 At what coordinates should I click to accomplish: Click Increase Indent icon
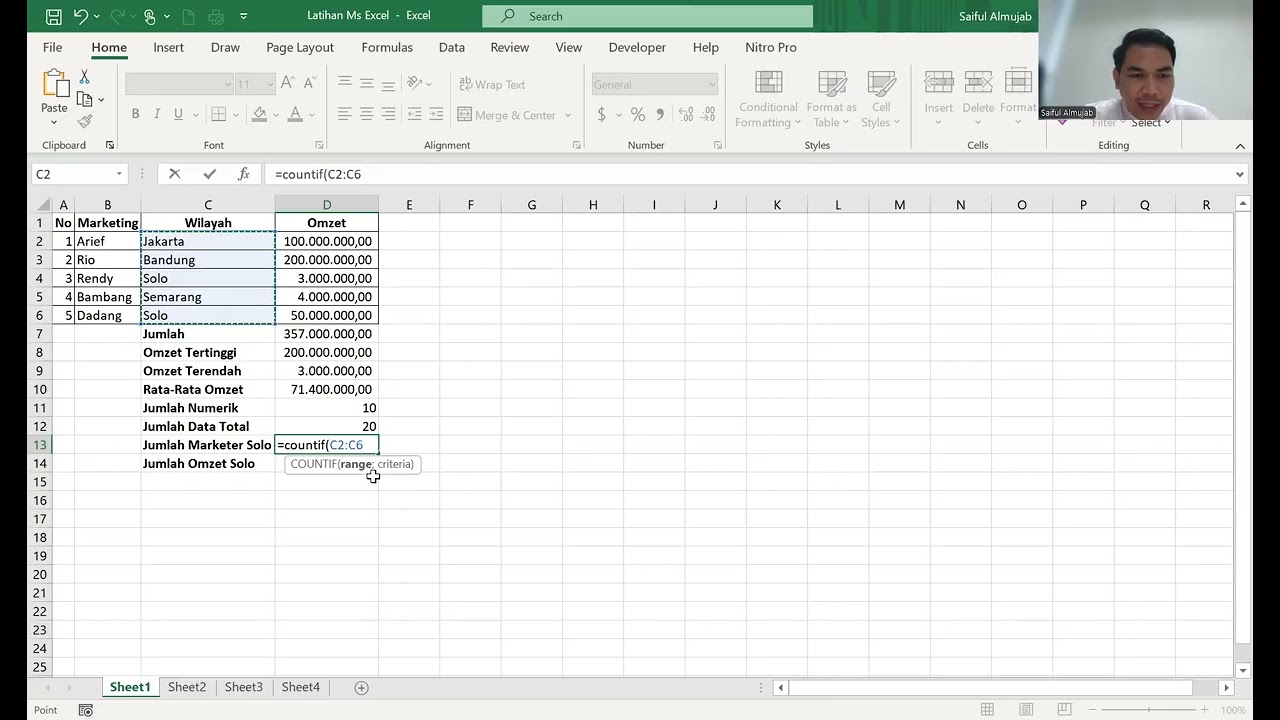point(436,114)
